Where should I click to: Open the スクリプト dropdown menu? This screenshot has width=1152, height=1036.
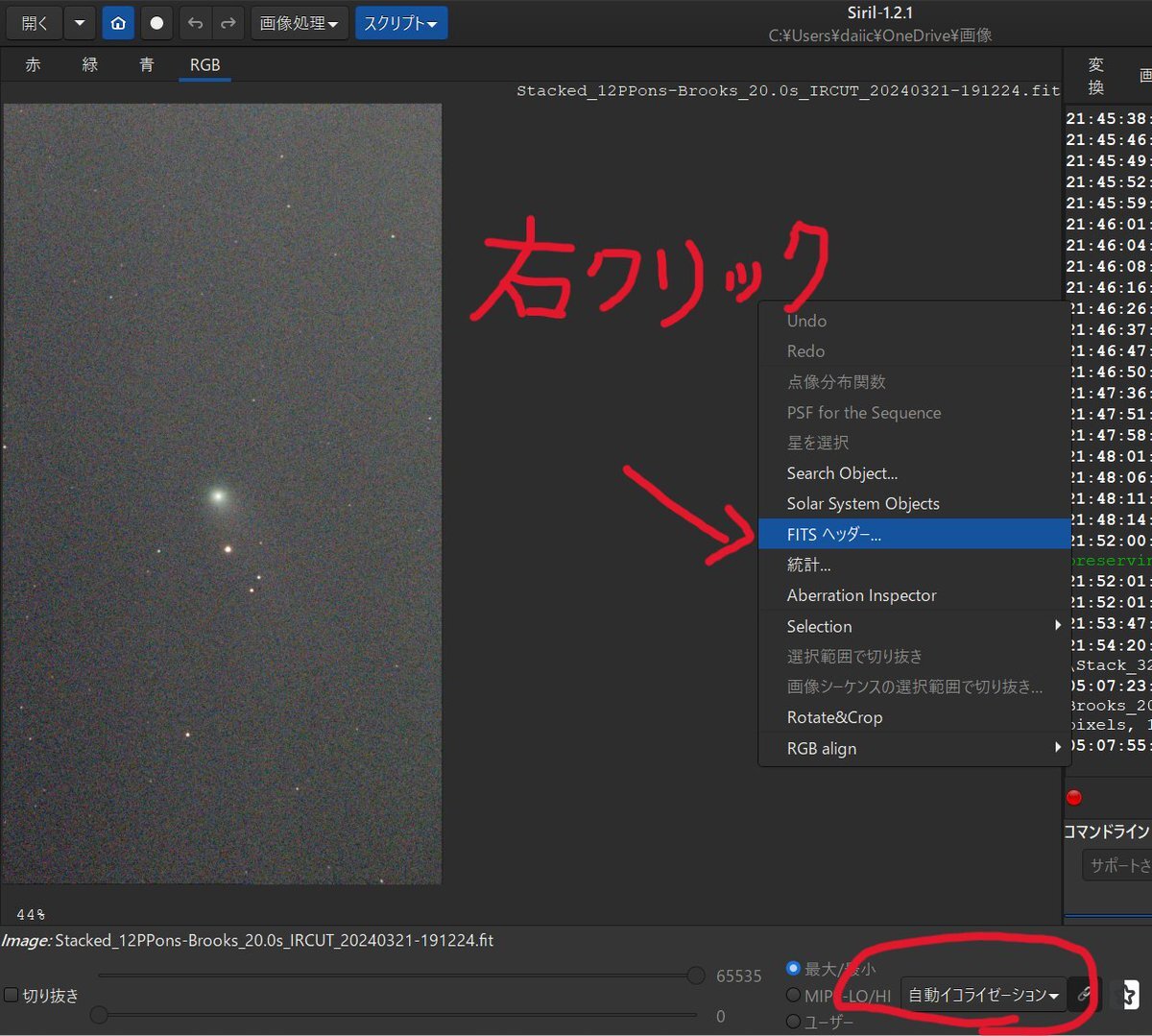400,23
